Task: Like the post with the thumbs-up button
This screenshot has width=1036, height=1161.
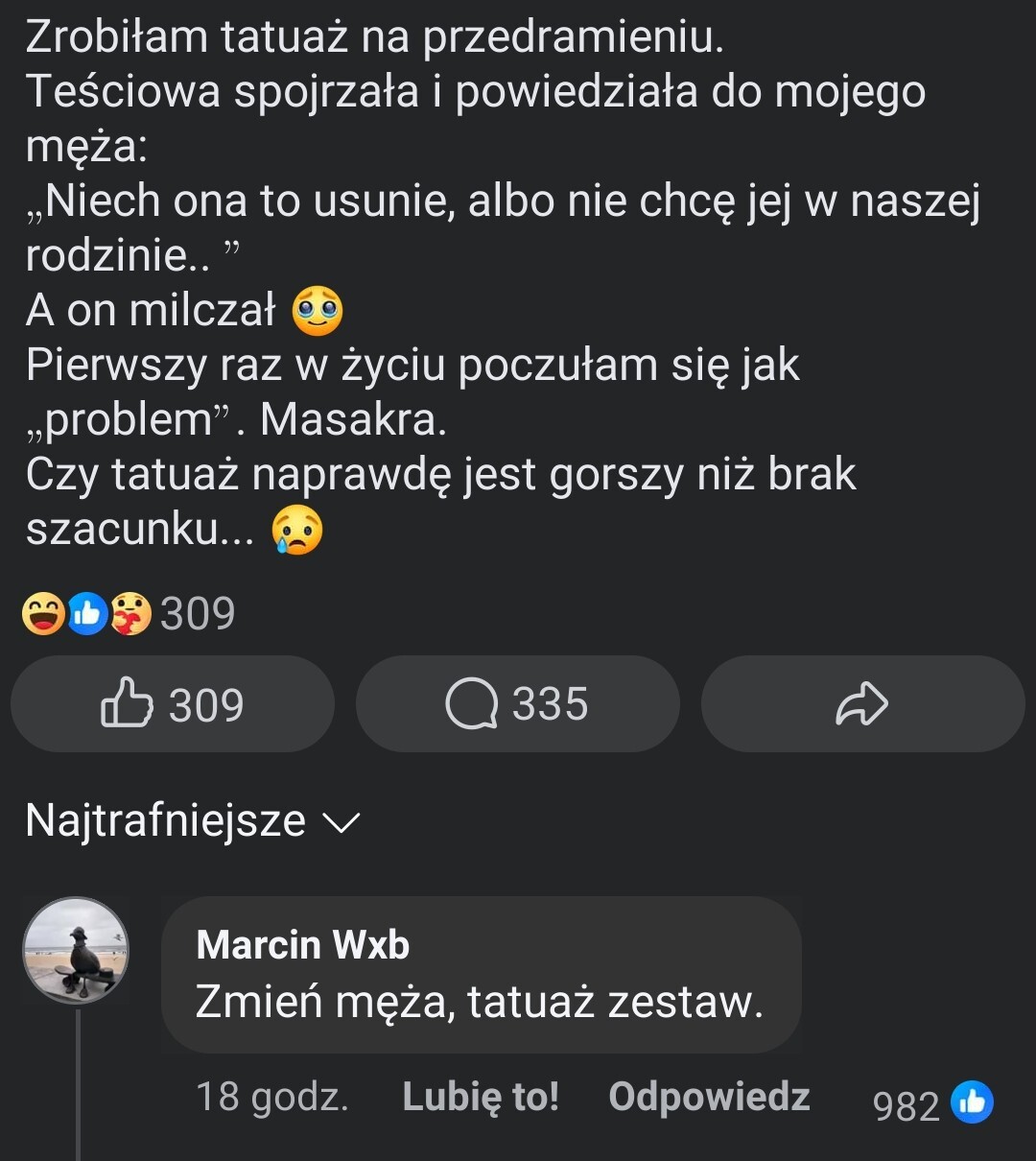Action: (173, 704)
